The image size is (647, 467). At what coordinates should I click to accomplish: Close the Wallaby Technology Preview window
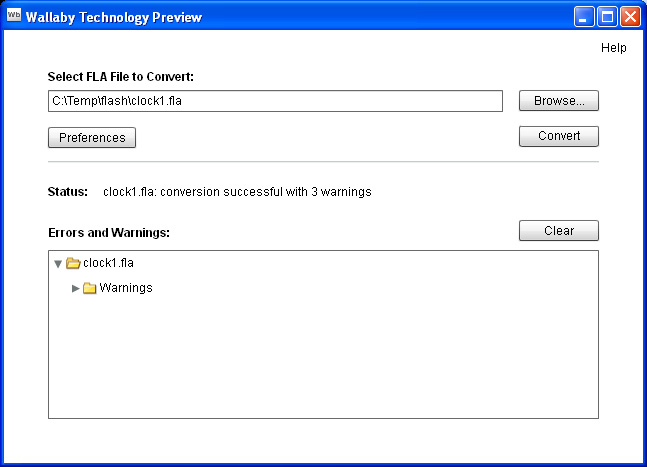point(630,17)
